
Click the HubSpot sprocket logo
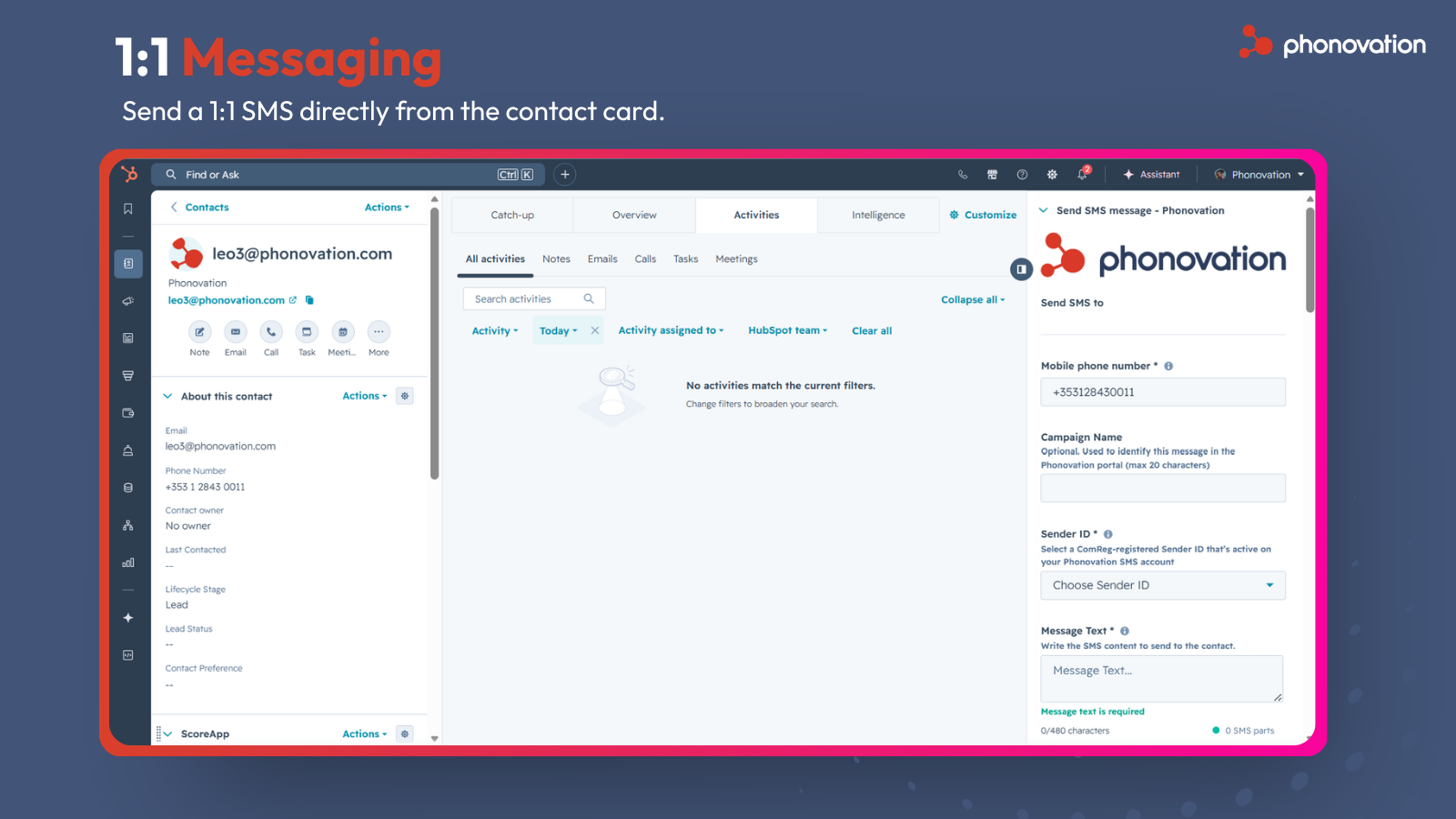pyautogui.click(x=129, y=174)
